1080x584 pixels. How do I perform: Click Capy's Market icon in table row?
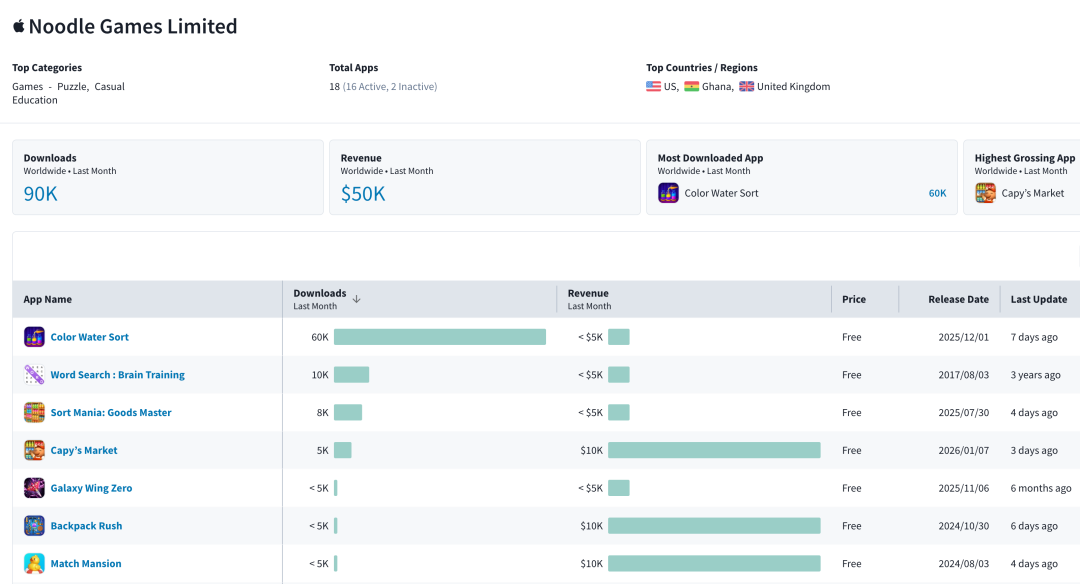(34, 450)
